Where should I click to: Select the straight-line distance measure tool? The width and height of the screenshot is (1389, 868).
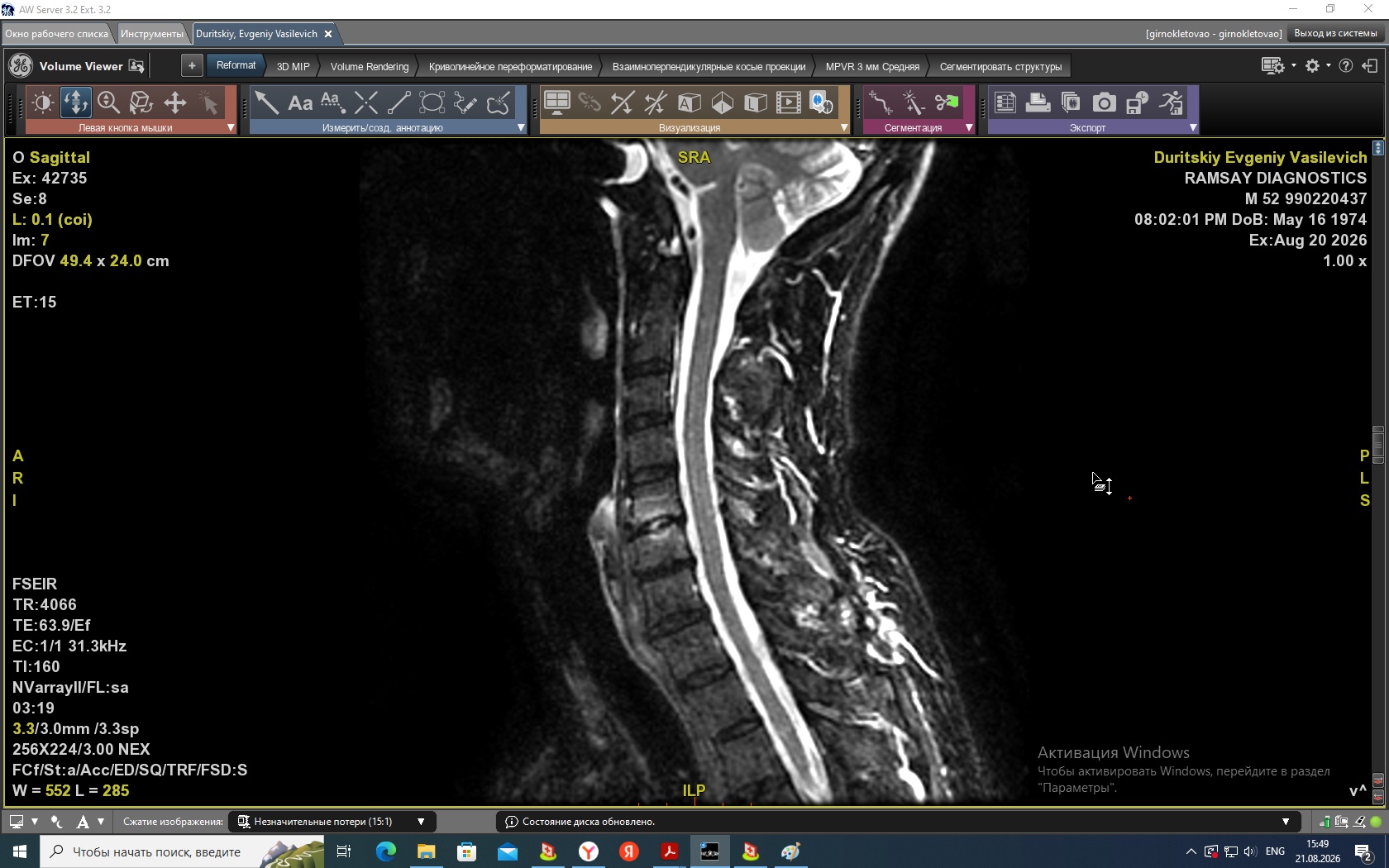[x=399, y=103]
